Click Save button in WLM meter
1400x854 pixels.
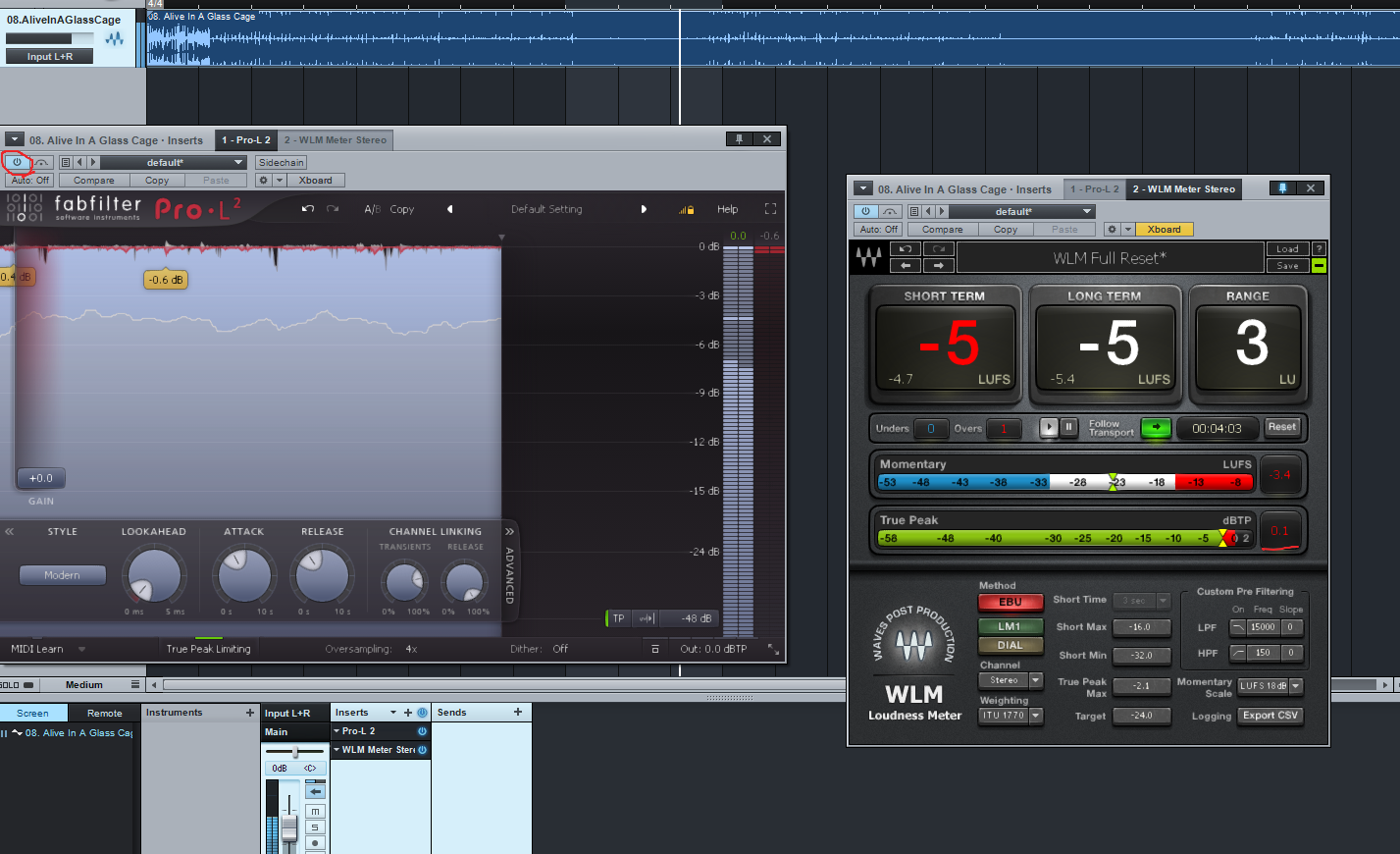point(1287,265)
